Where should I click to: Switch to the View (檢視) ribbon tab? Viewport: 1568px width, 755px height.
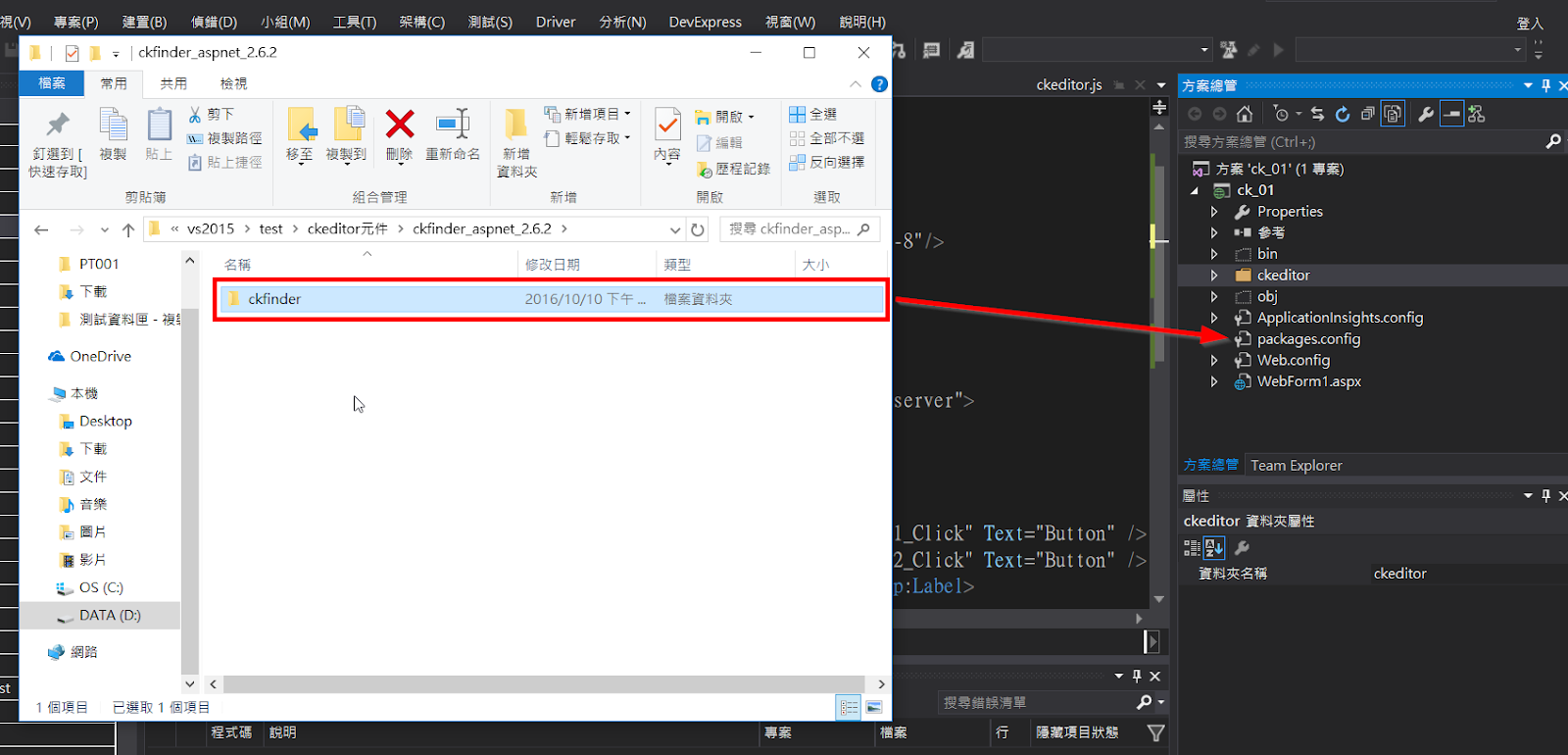(x=233, y=83)
